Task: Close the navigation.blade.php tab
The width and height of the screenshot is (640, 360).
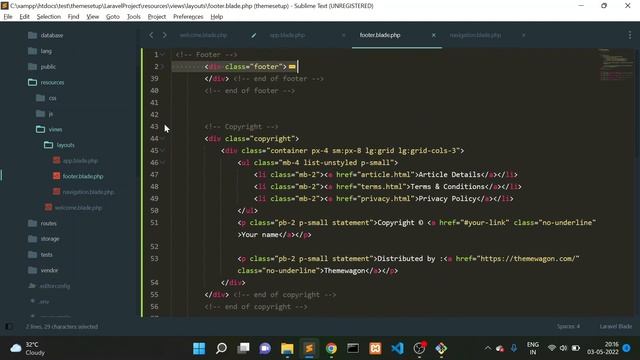Action: tap(523, 35)
